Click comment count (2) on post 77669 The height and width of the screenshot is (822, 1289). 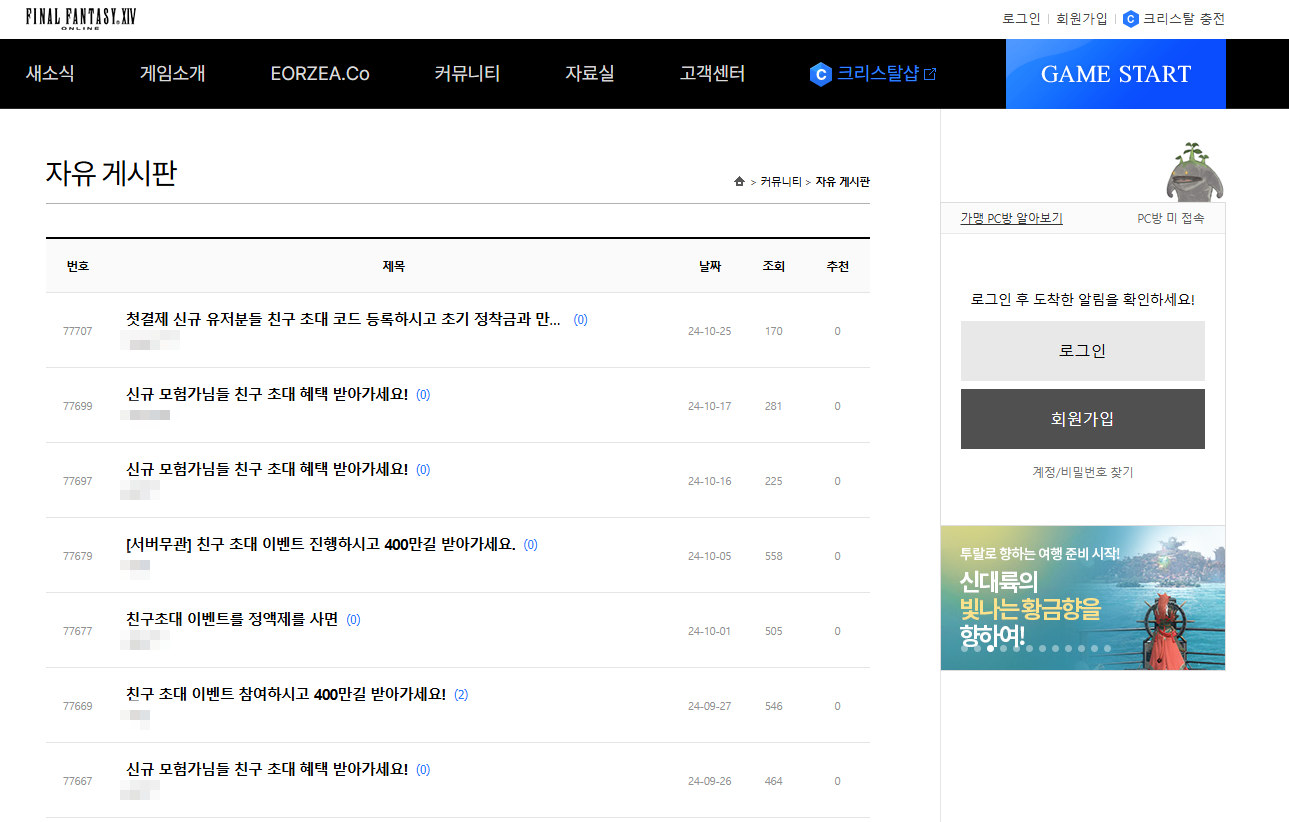pos(461,695)
